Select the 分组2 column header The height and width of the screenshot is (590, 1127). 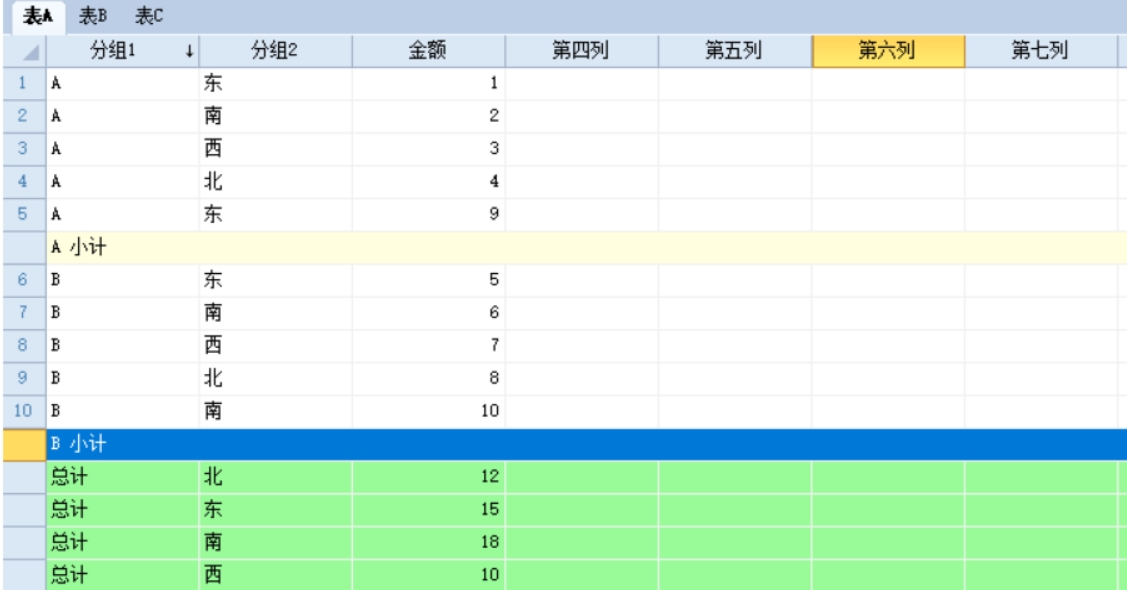(275, 51)
